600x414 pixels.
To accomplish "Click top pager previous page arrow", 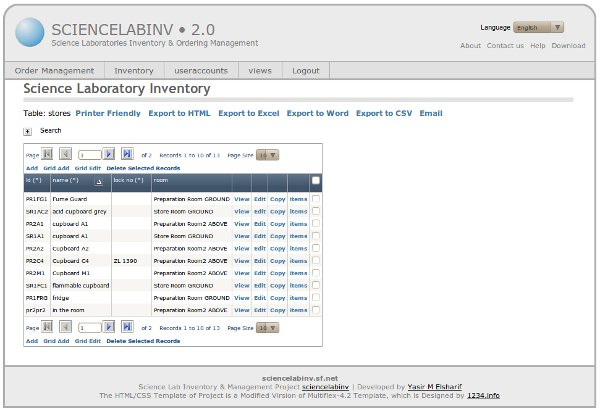I will tap(65, 155).
